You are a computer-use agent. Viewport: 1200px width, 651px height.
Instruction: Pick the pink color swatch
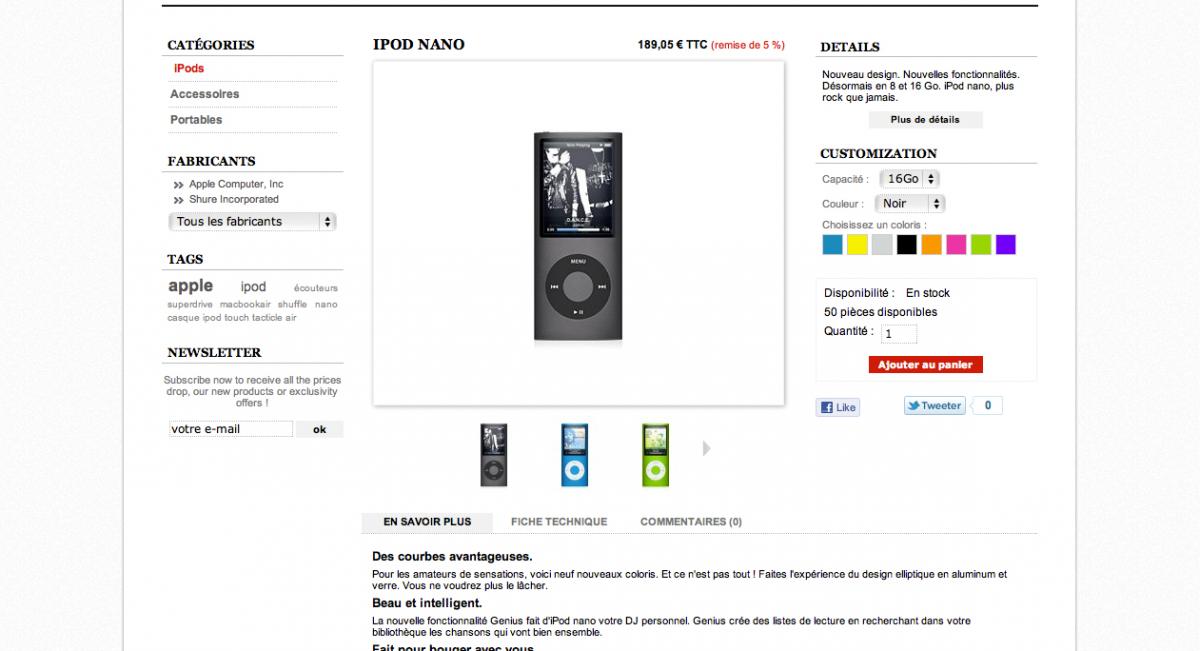pyautogui.click(x=956, y=244)
